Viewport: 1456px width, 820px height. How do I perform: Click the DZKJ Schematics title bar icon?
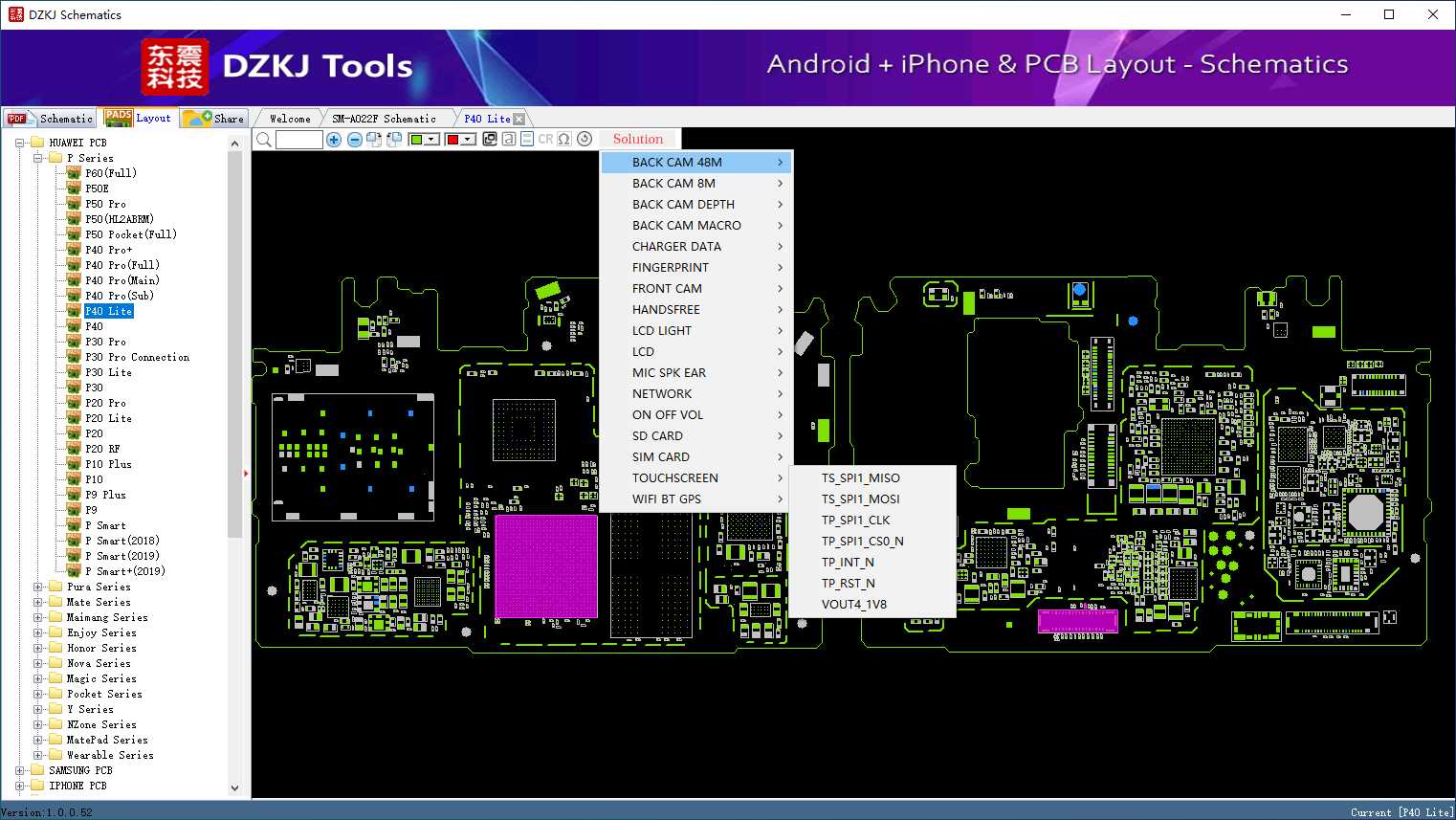tap(15, 14)
